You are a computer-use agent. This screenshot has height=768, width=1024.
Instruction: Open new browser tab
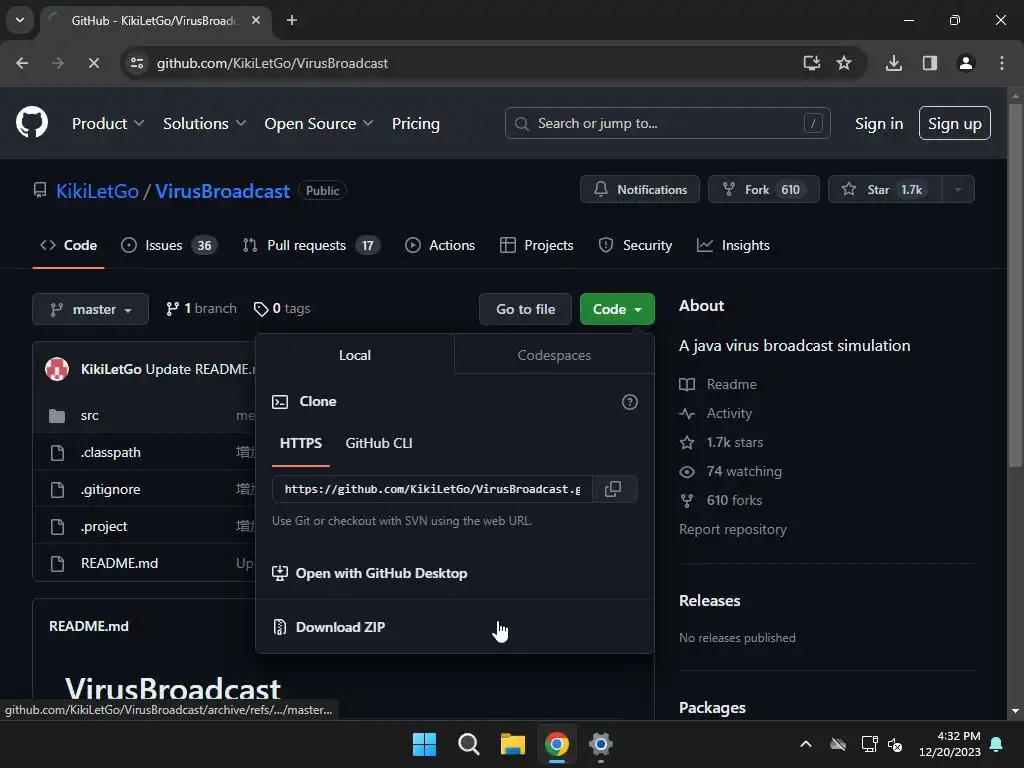pyautogui.click(x=292, y=20)
